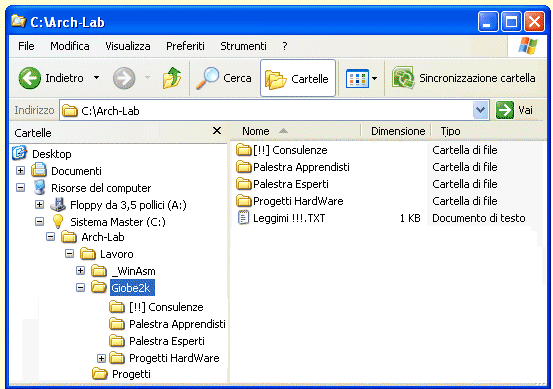Click [!!] Consulenze folder icon in file list
Image resolution: width=553 pixels, height=389 pixels.
click(243, 150)
